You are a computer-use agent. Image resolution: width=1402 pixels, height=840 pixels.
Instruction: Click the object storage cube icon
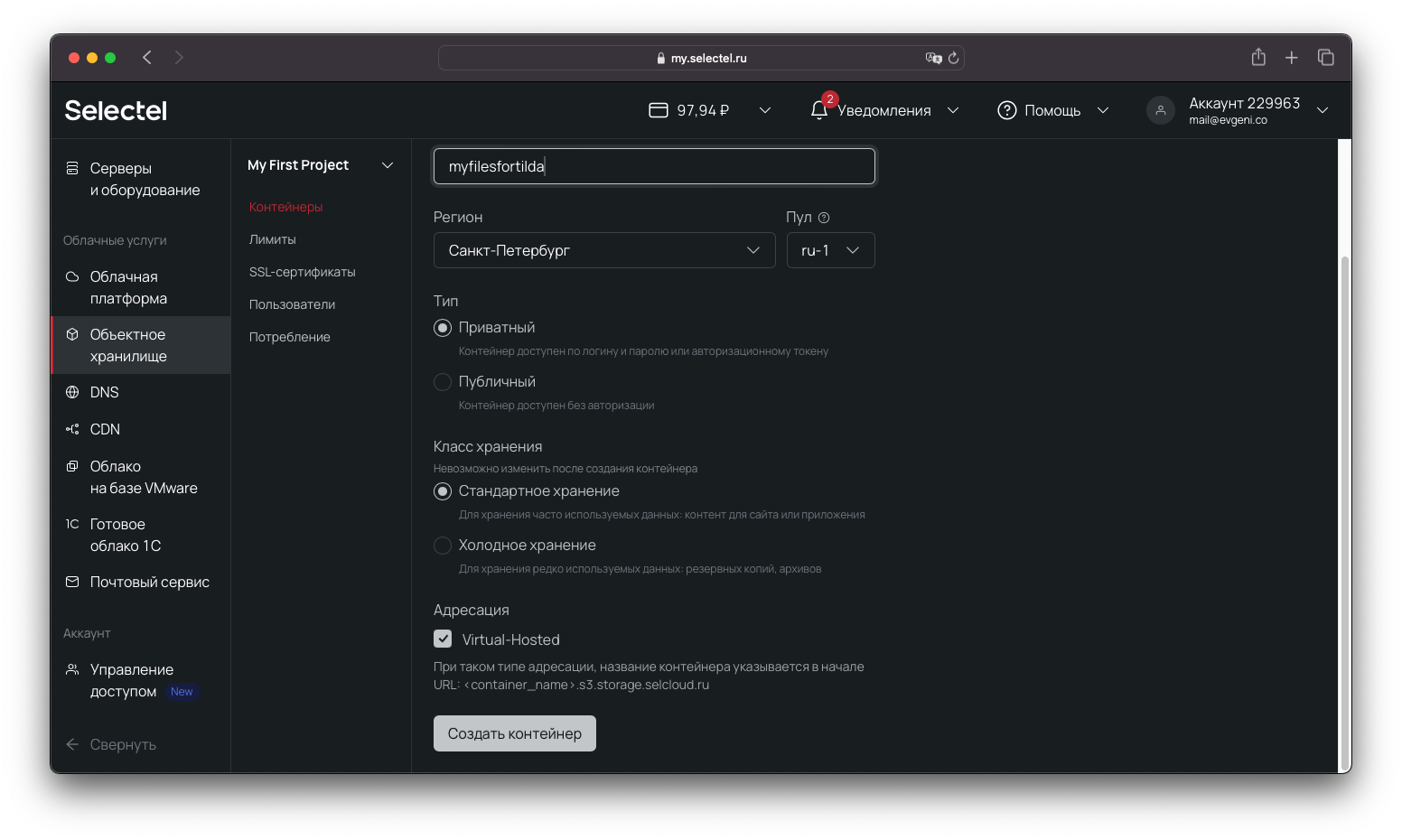[72, 334]
